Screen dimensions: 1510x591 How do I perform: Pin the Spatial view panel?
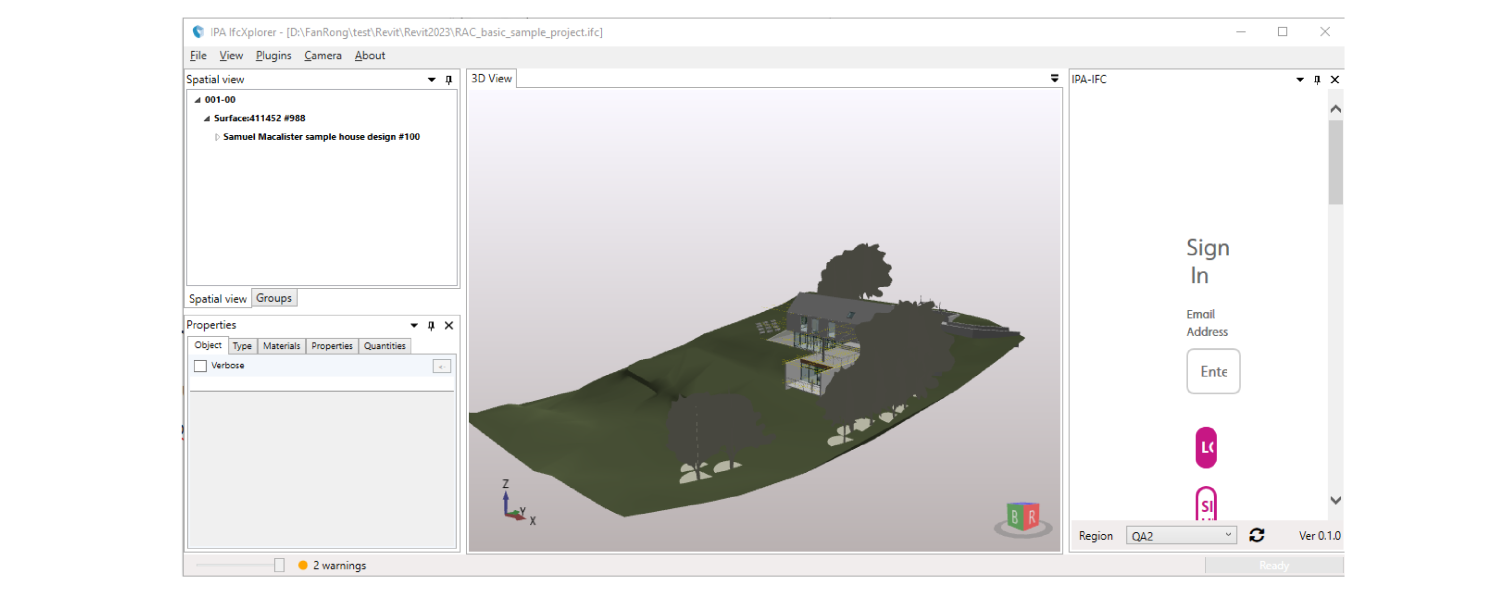pos(447,80)
